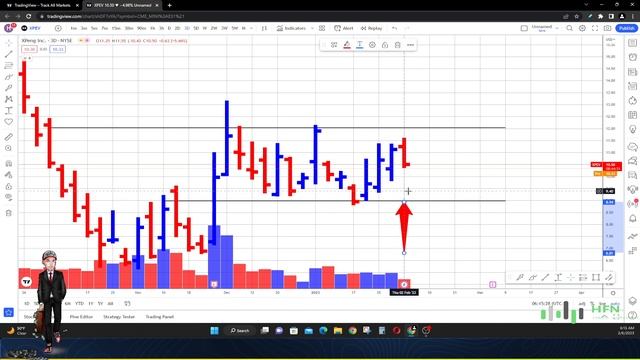Screen dimensions: 640x360
Task: Reload the browser page
Action: [x=29, y=16]
